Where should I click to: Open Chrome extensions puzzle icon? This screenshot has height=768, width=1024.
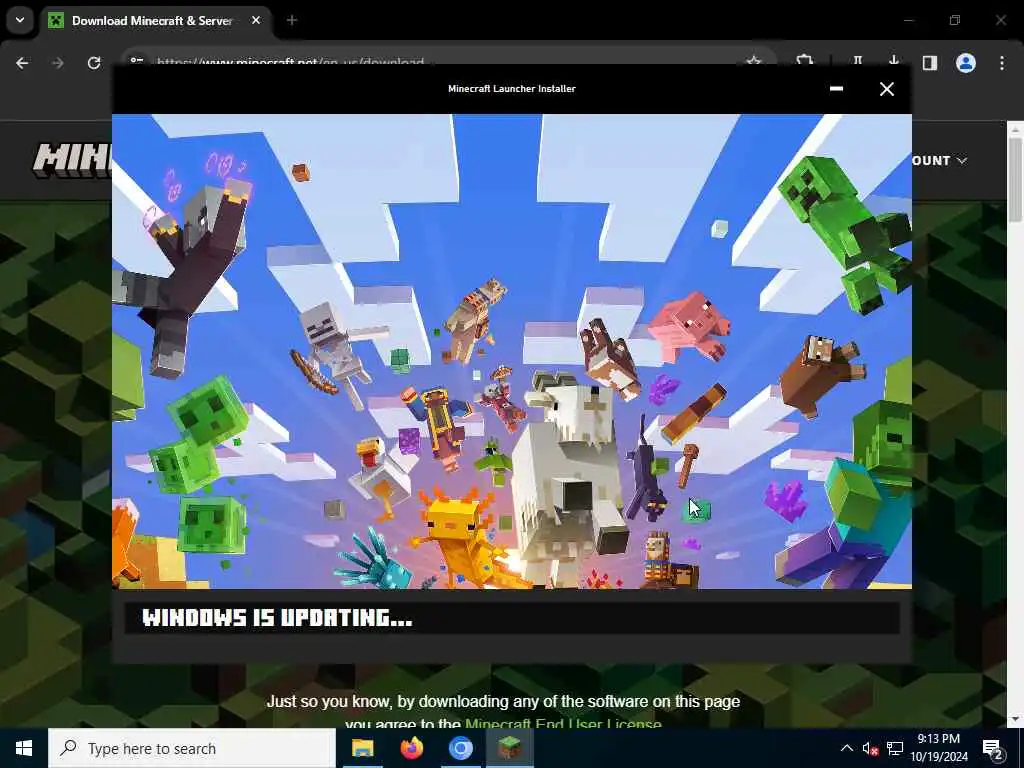click(x=805, y=61)
